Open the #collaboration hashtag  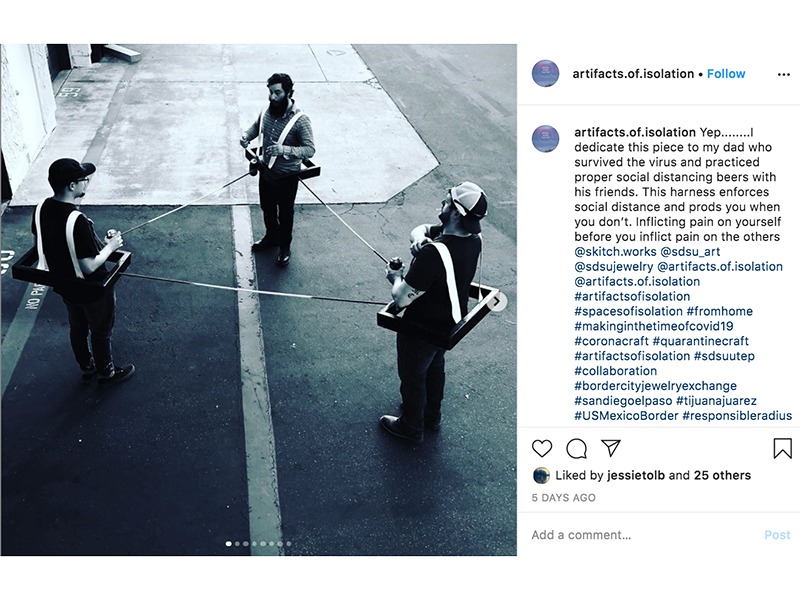615,371
